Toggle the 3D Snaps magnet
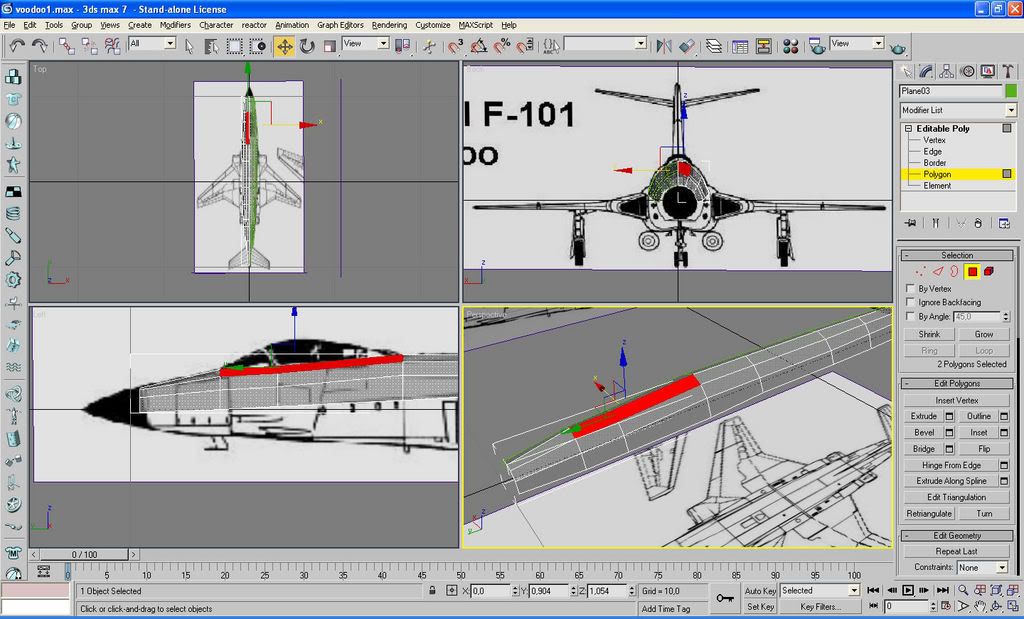1024x619 pixels. point(455,46)
